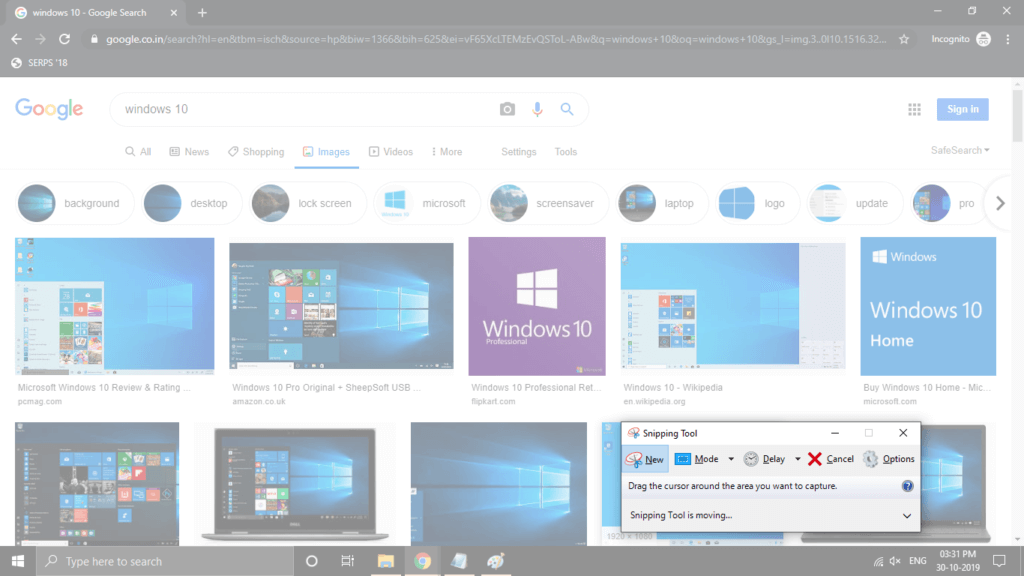Open the Incognito profile icon
The width and height of the screenshot is (1024, 576).
983,39
